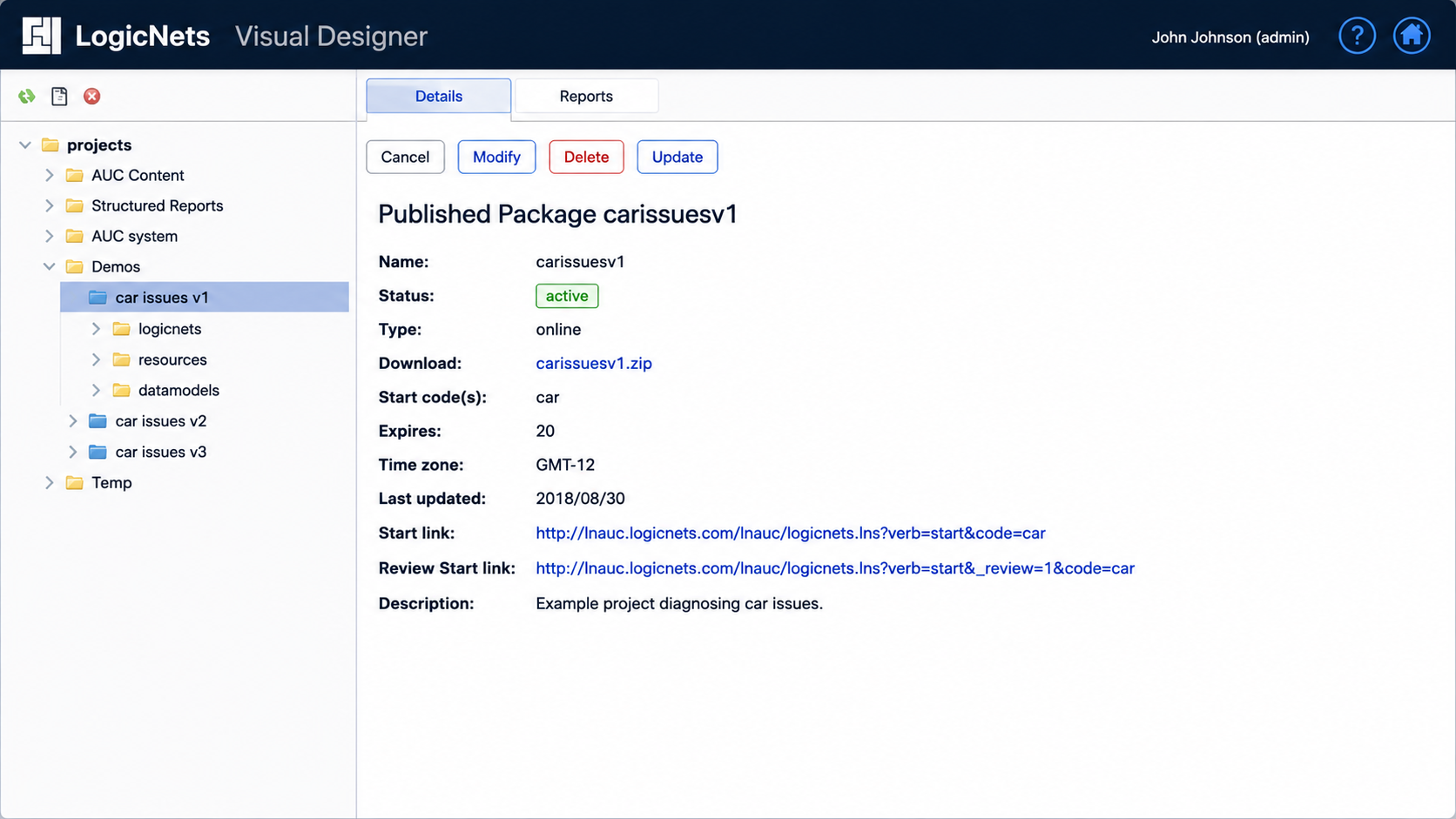Click the Update button
Image resolution: width=1456 pixels, height=819 pixels.
(x=677, y=157)
